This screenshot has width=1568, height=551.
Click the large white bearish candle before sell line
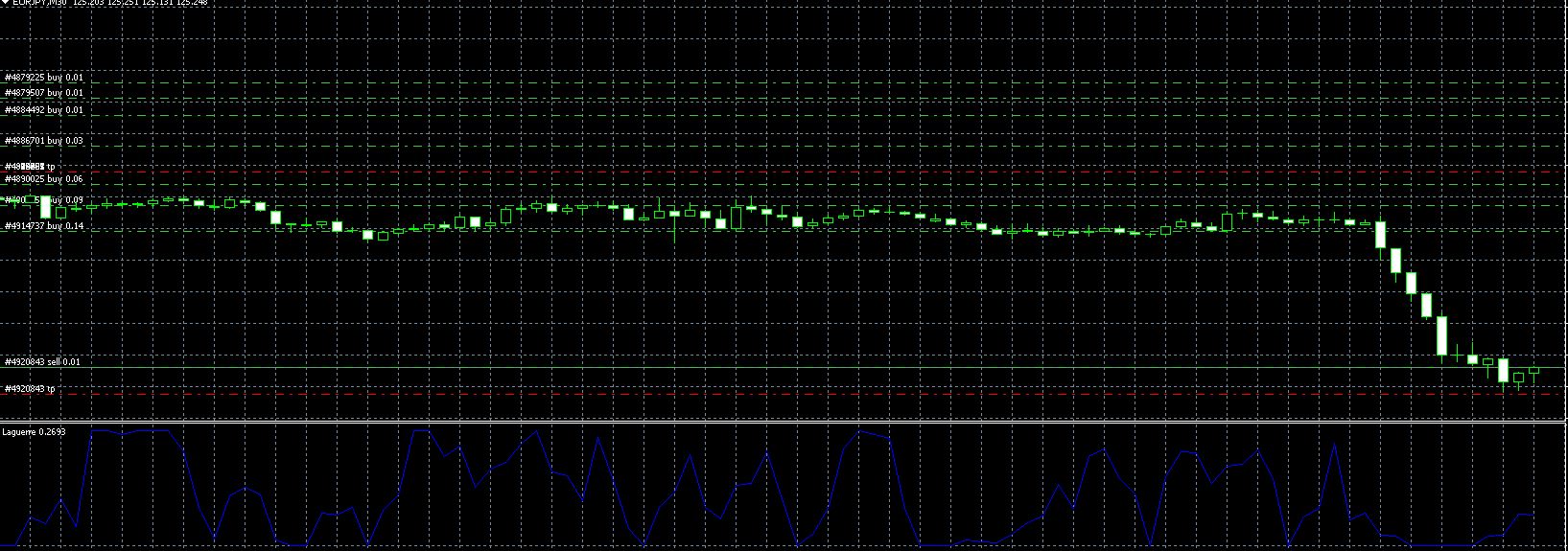pos(1441,336)
